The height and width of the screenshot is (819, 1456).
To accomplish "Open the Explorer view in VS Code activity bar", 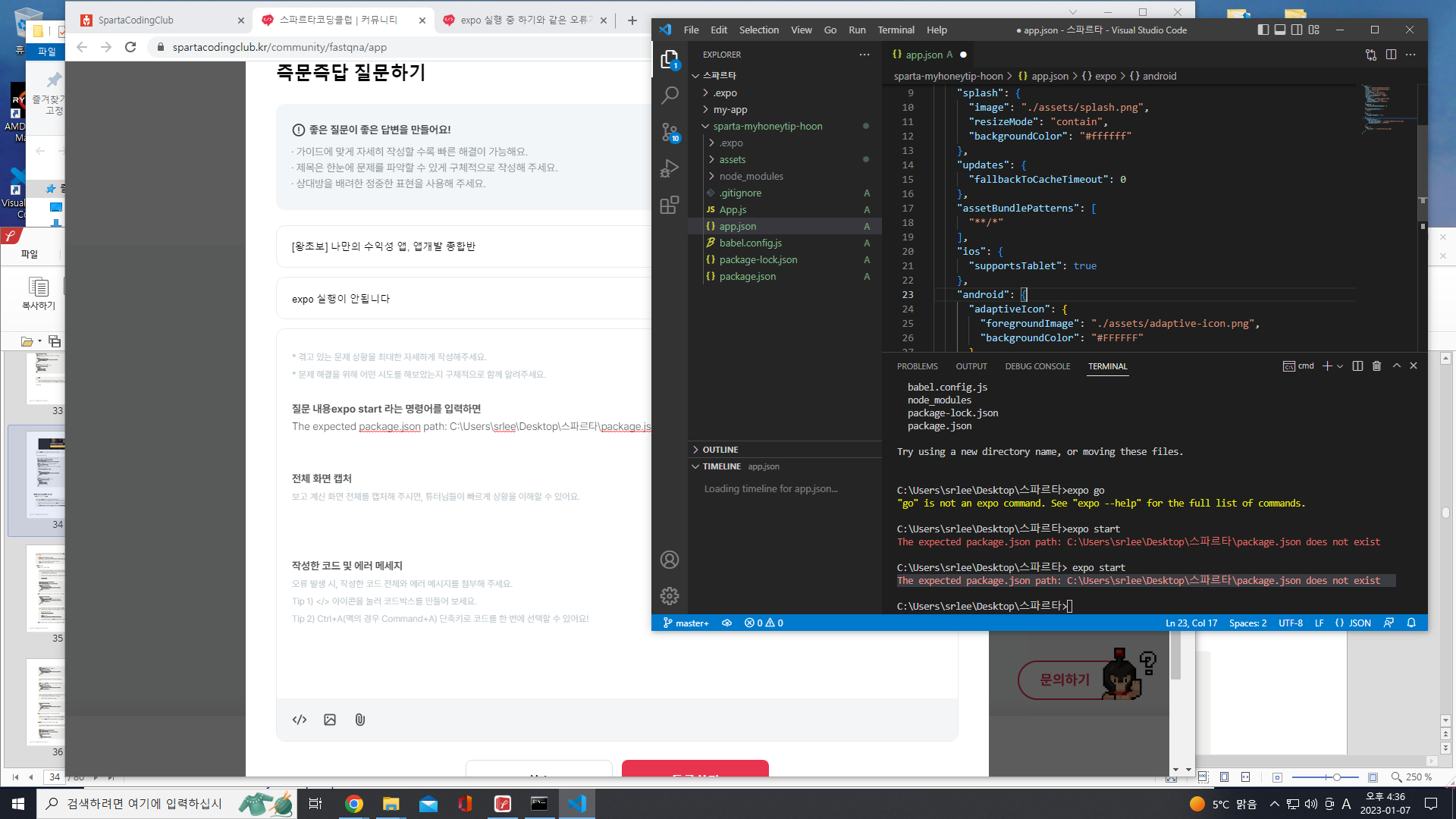I will (670, 59).
